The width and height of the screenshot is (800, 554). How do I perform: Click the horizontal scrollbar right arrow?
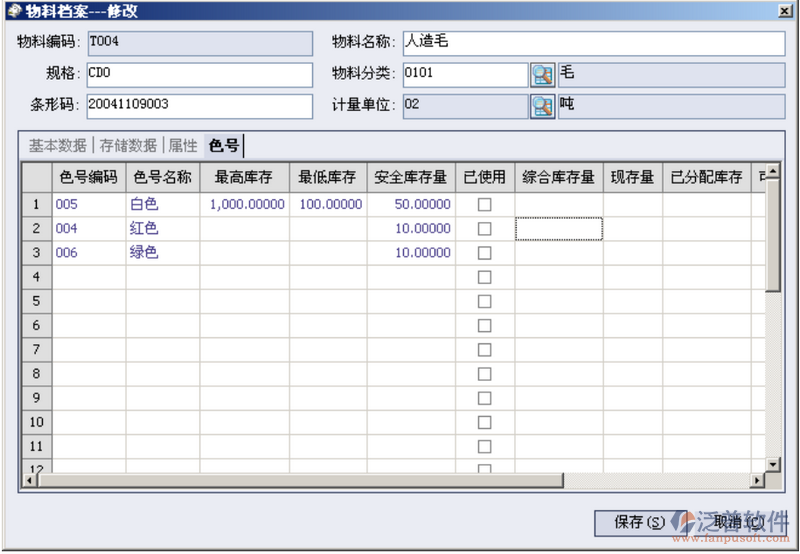[757, 480]
